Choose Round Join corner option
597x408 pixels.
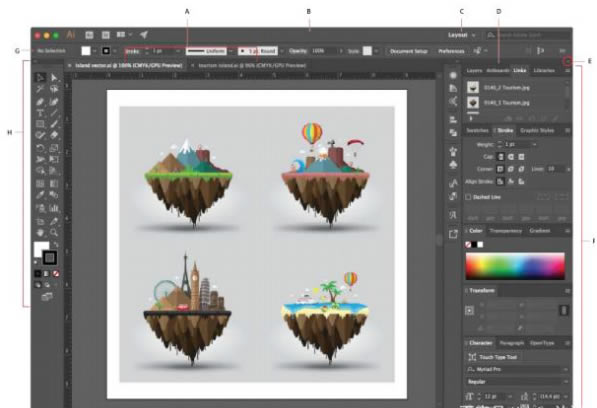pyautogui.click(x=511, y=169)
